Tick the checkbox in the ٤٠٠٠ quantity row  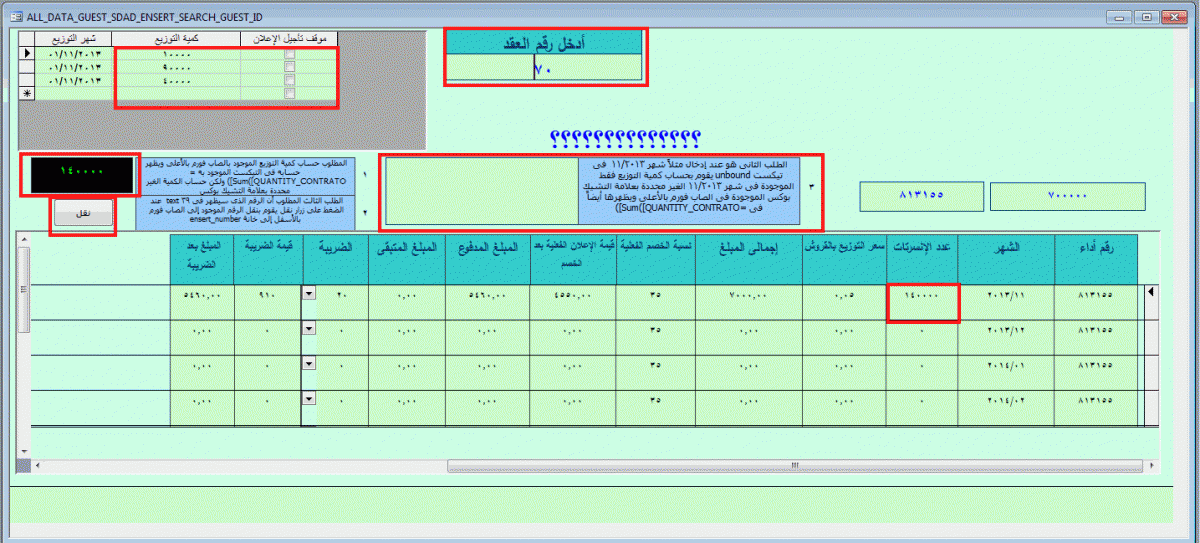(289, 79)
